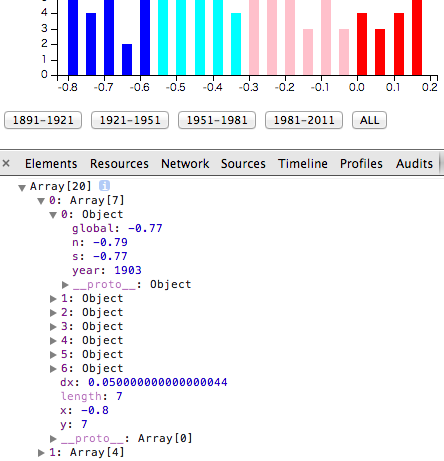
Task: Show the 1891-1921 period
Action: coord(43,120)
